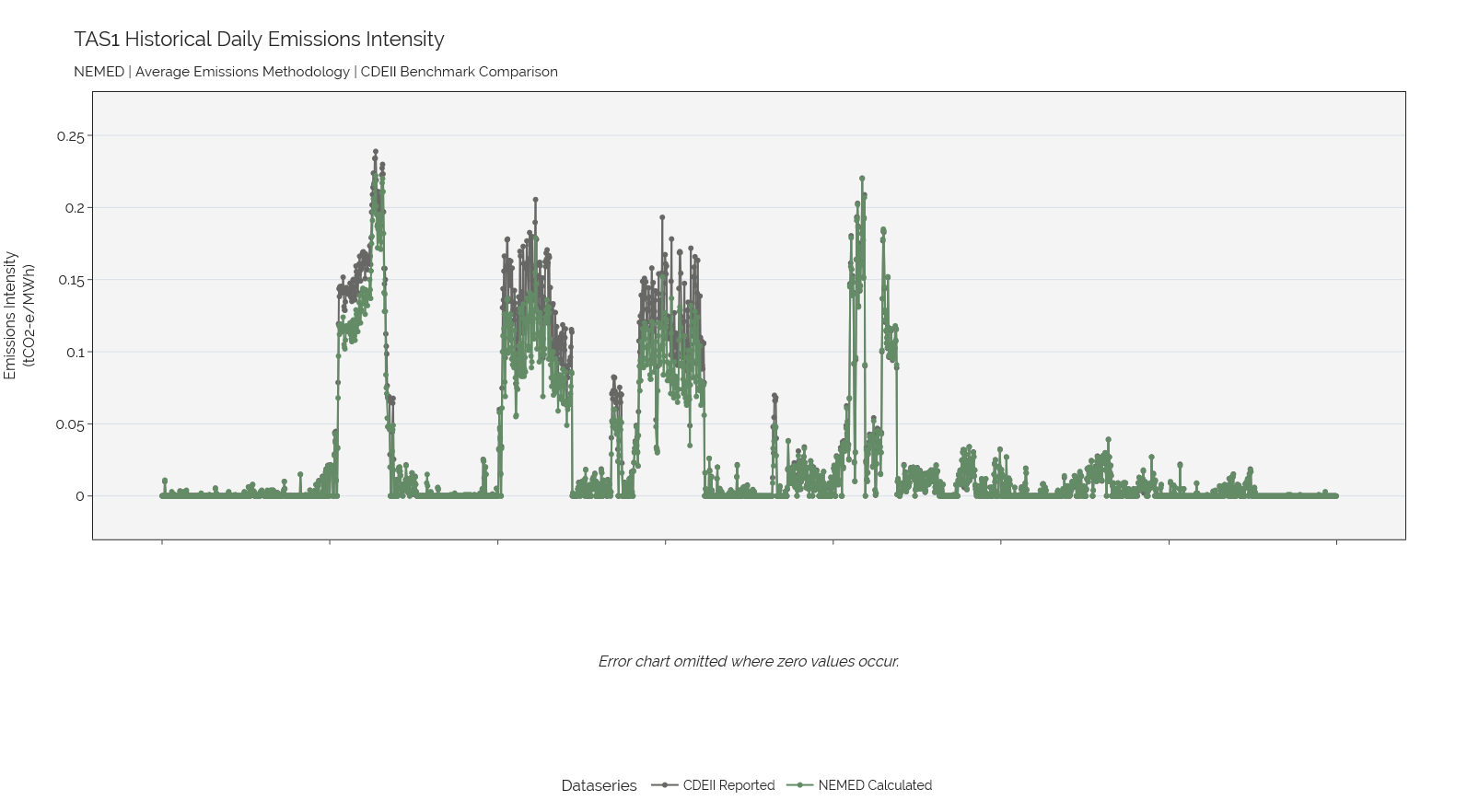Toggle the NEMED Calculated legend entry

coord(860,785)
